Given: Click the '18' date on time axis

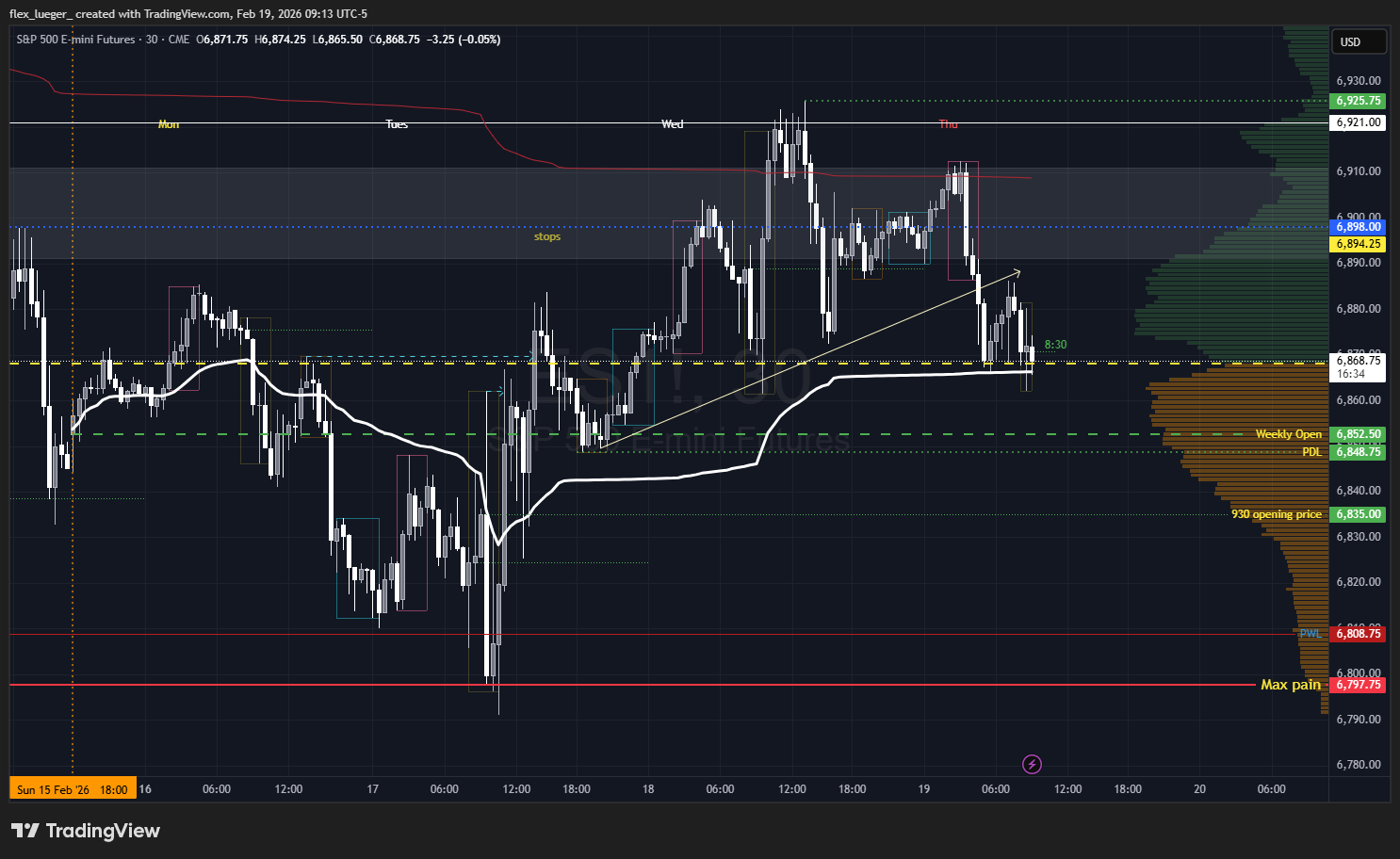Looking at the screenshot, I should click(648, 789).
